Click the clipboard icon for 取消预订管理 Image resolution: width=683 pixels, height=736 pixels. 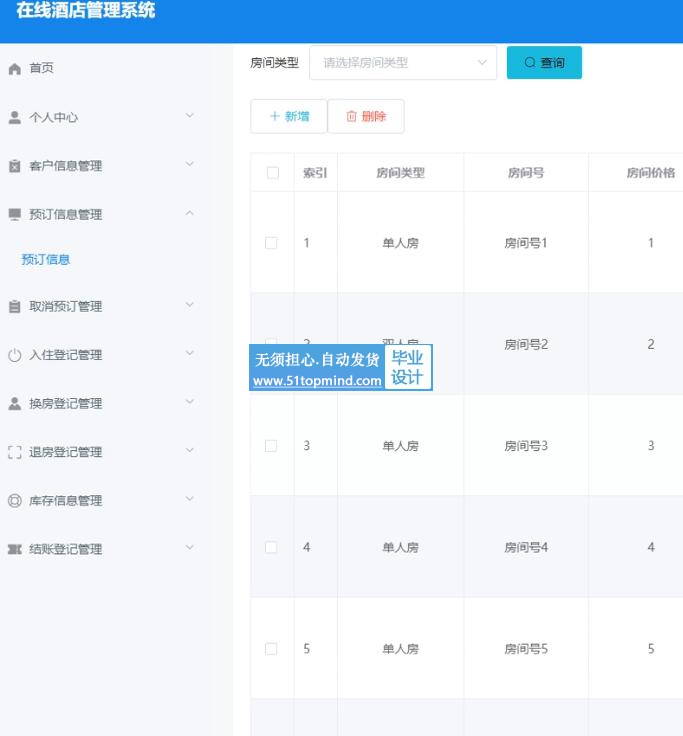pyautogui.click(x=14, y=307)
